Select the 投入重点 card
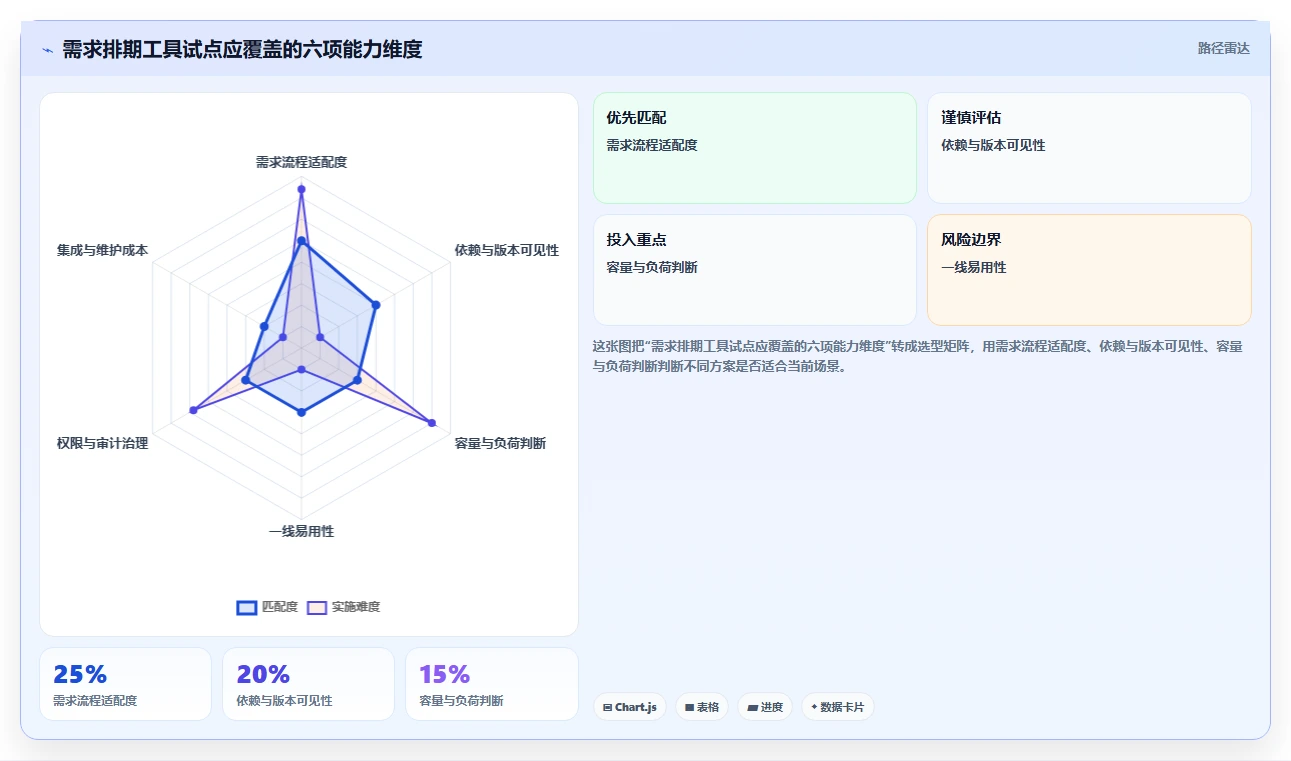 coord(755,270)
